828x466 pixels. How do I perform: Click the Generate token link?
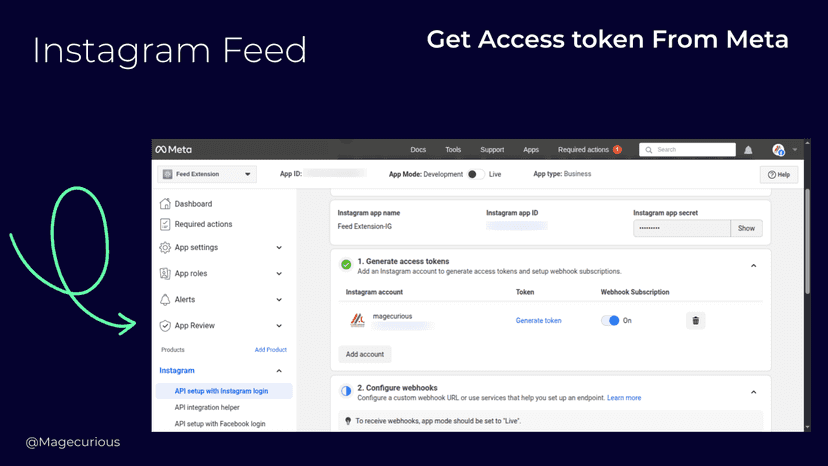pos(538,320)
